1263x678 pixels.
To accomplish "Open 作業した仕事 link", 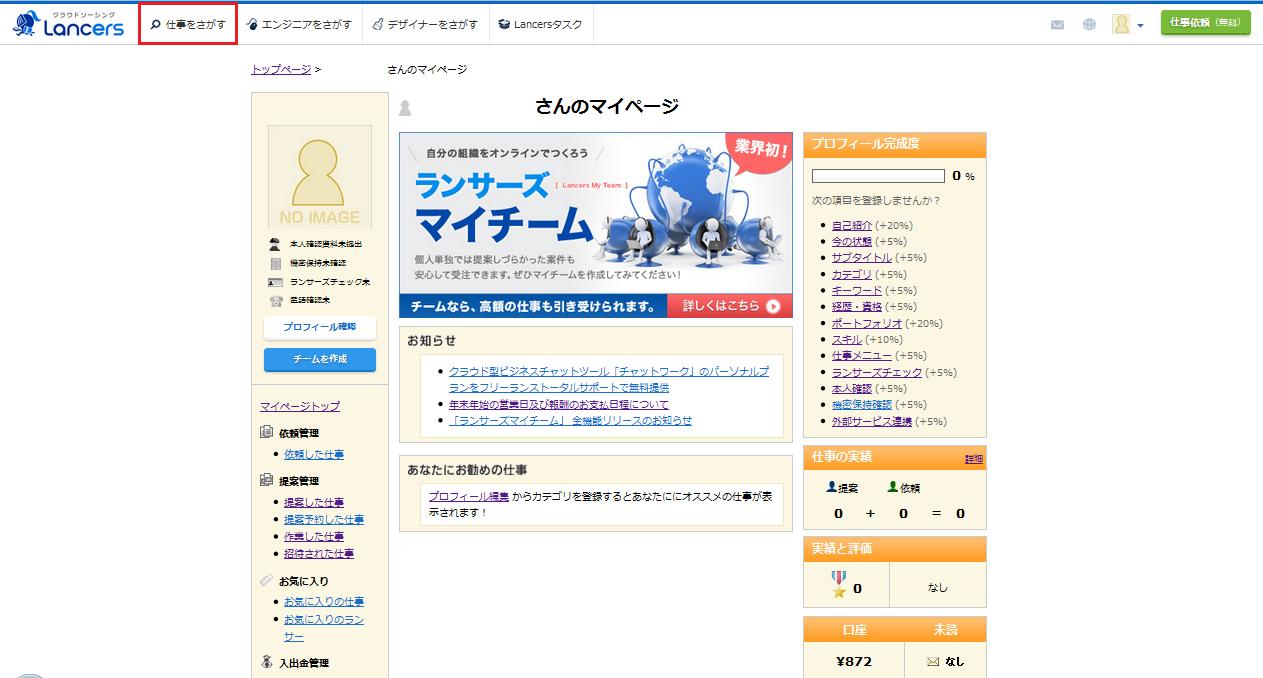I will tap(314, 536).
